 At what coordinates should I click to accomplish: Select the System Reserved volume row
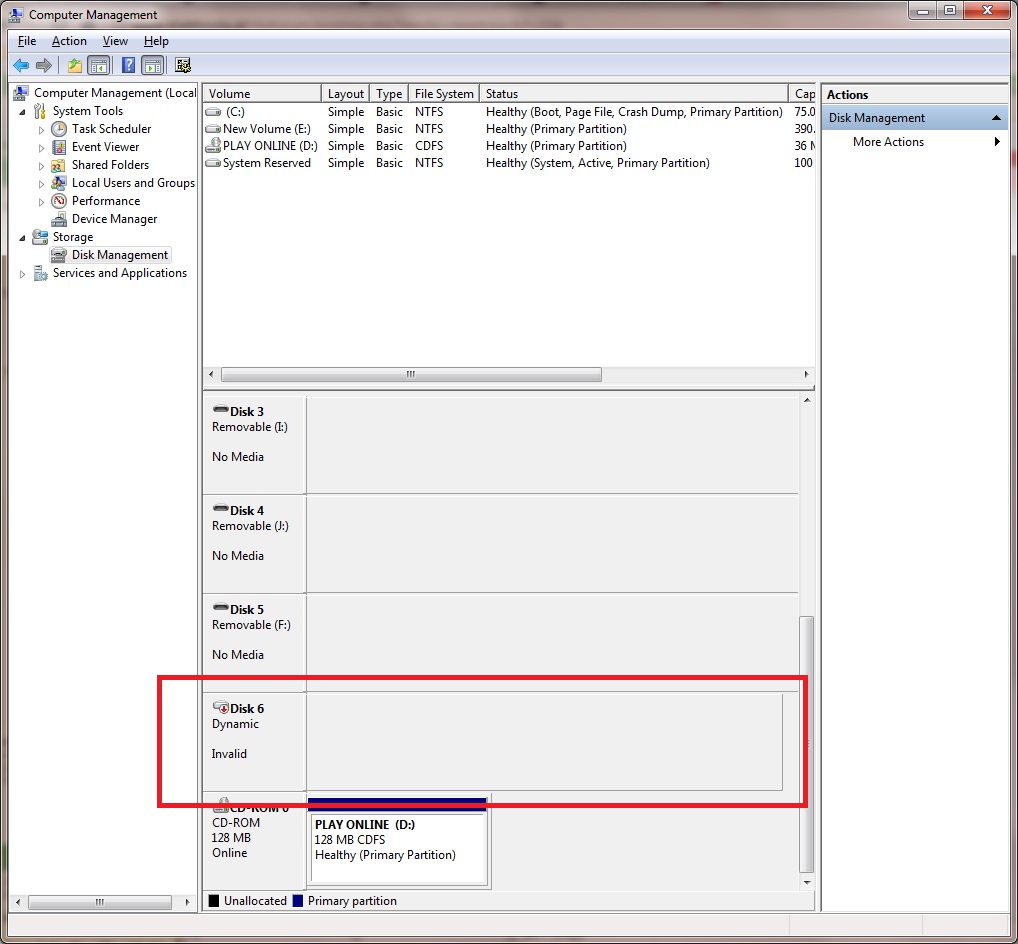(509, 163)
